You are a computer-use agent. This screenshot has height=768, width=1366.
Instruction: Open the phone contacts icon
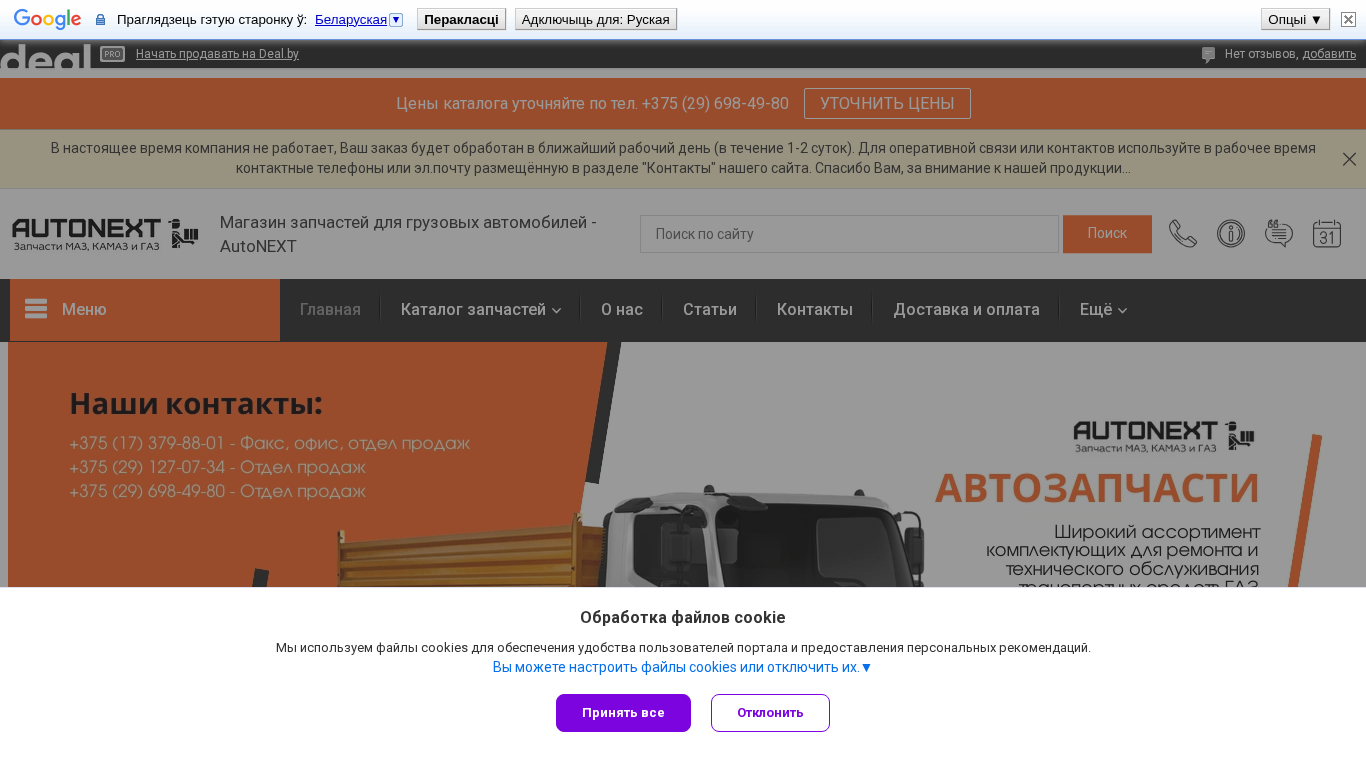click(1183, 234)
